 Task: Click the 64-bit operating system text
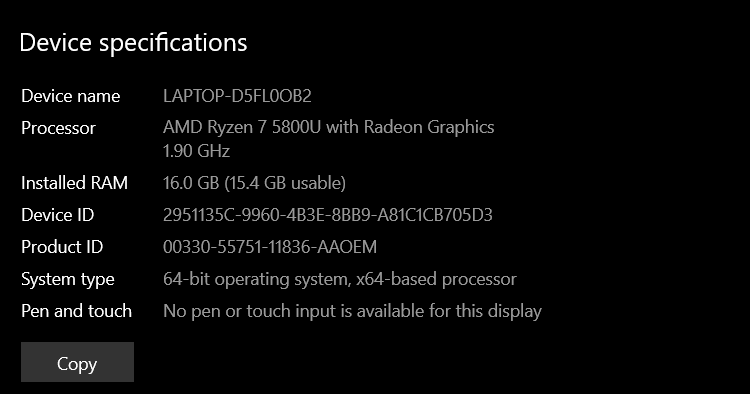tap(257, 279)
